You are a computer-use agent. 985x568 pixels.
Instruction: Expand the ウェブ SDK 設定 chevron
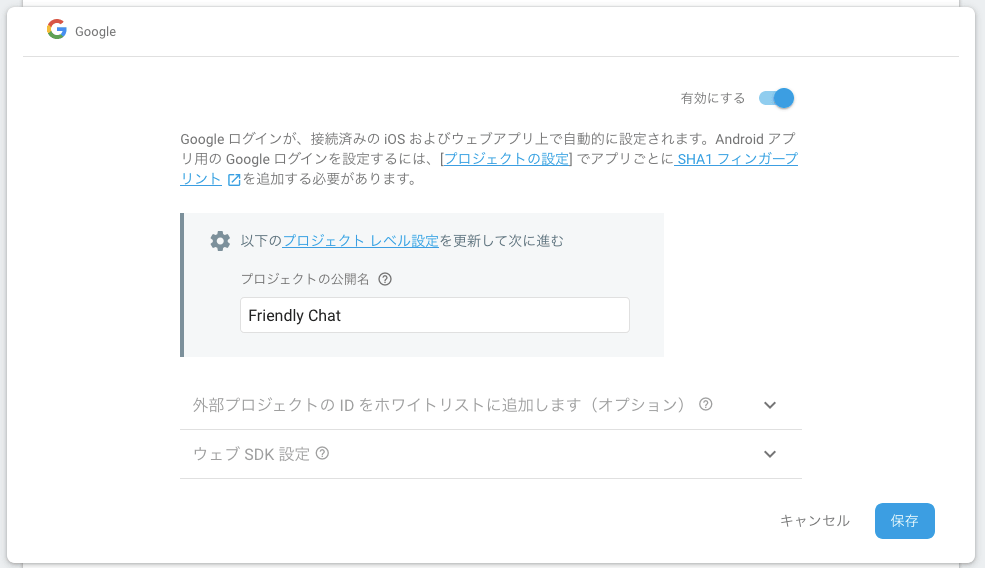(770, 454)
